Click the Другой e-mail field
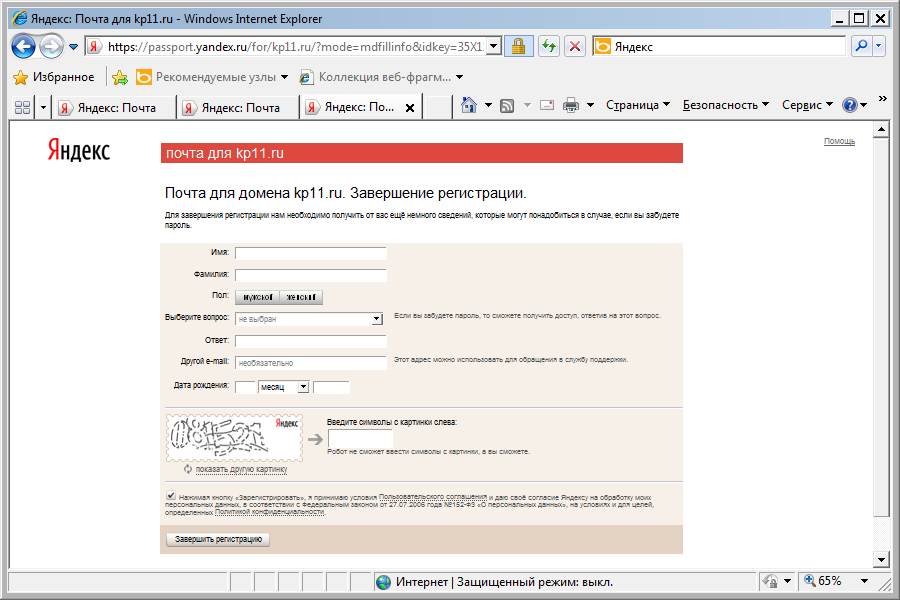 [311, 363]
